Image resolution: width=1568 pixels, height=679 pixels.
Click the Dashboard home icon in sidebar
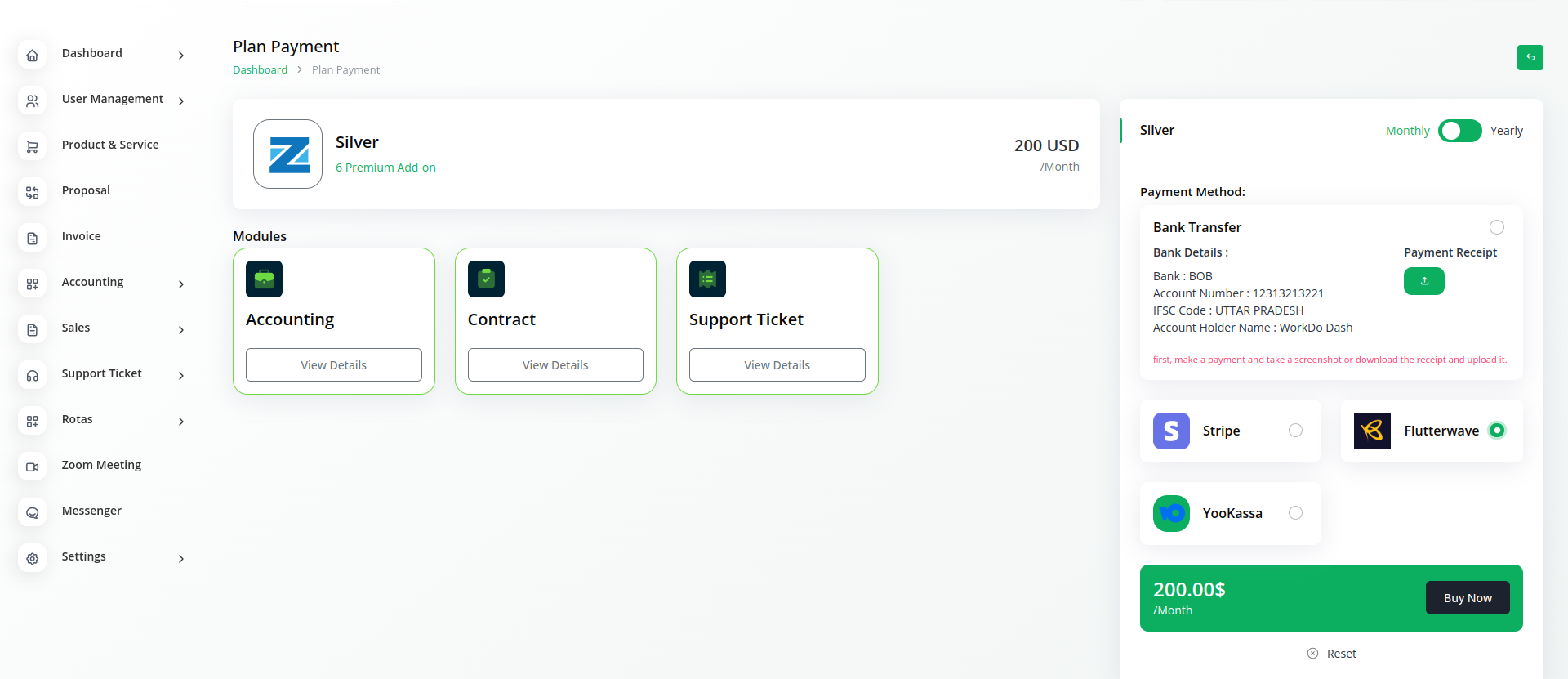[x=33, y=56]
